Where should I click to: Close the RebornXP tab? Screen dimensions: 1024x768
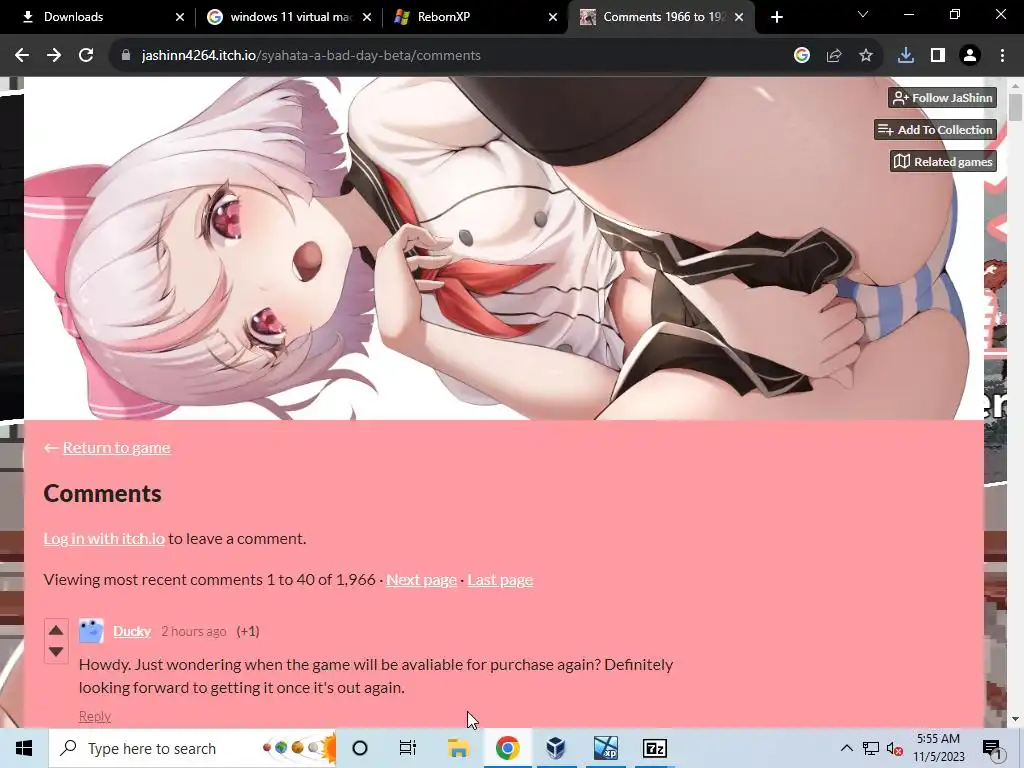coord(553,17)
